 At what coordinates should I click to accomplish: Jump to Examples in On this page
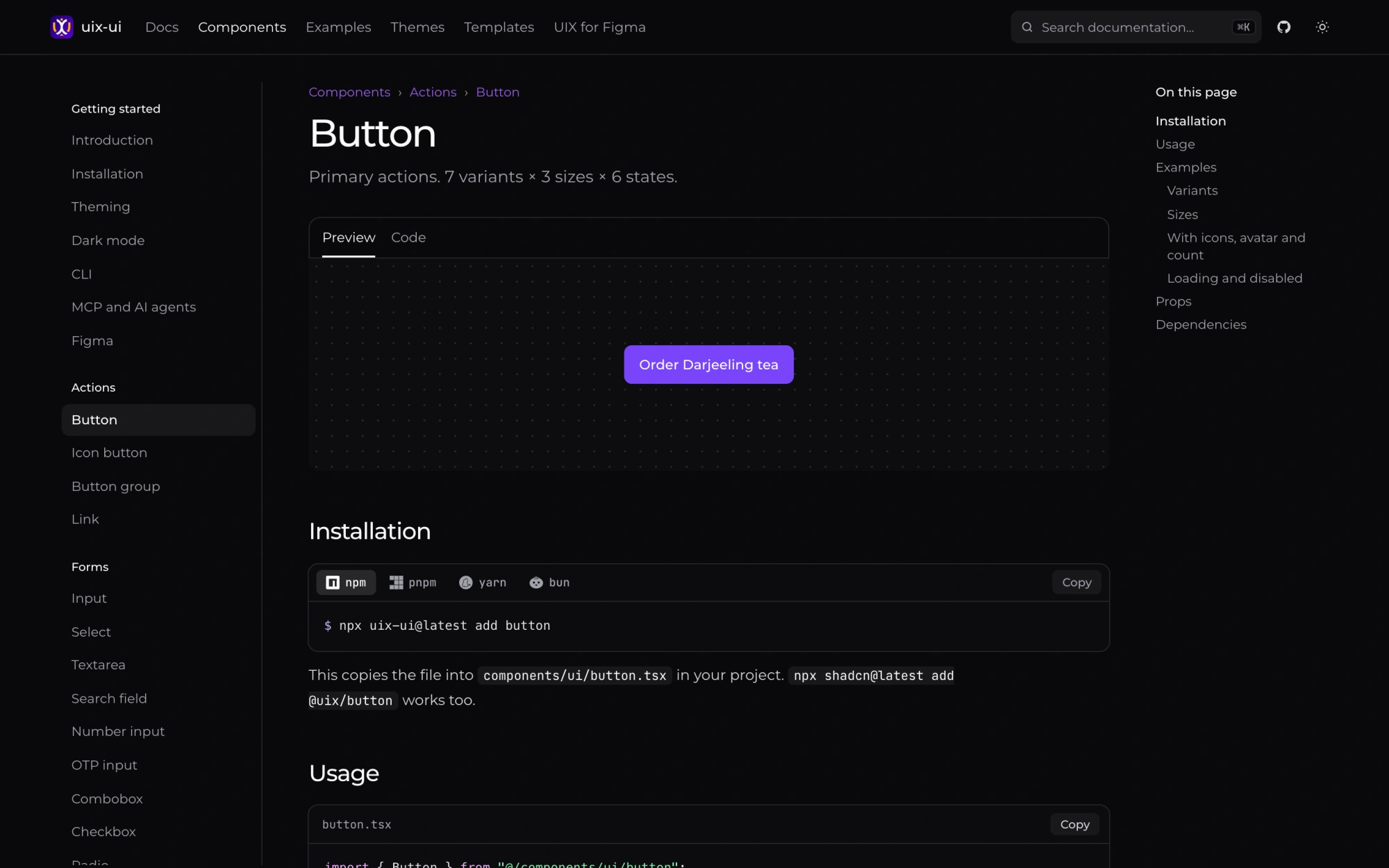[x=1186, y=167]
